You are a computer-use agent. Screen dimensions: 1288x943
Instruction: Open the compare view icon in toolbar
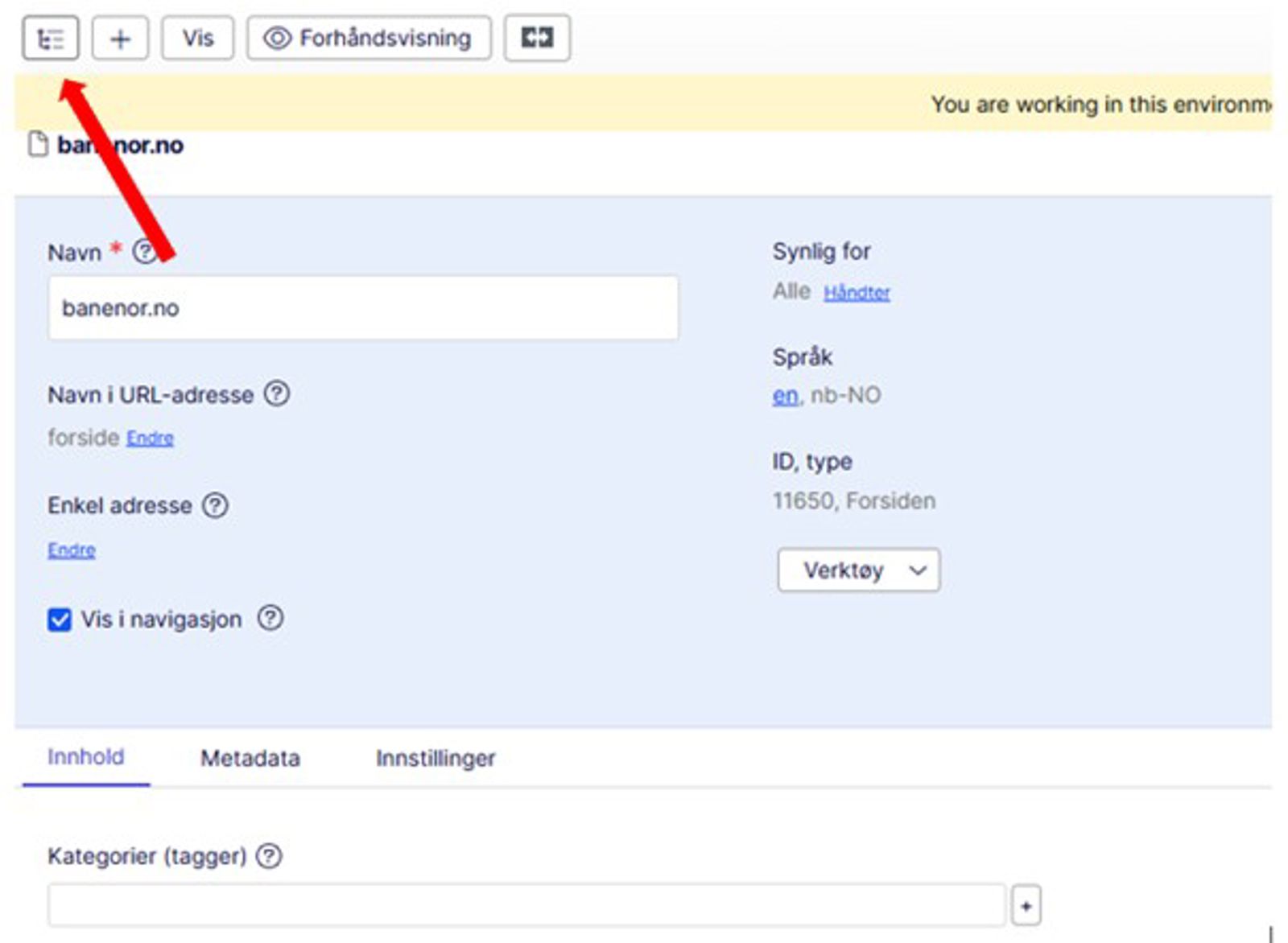click(x=537, y=38)
